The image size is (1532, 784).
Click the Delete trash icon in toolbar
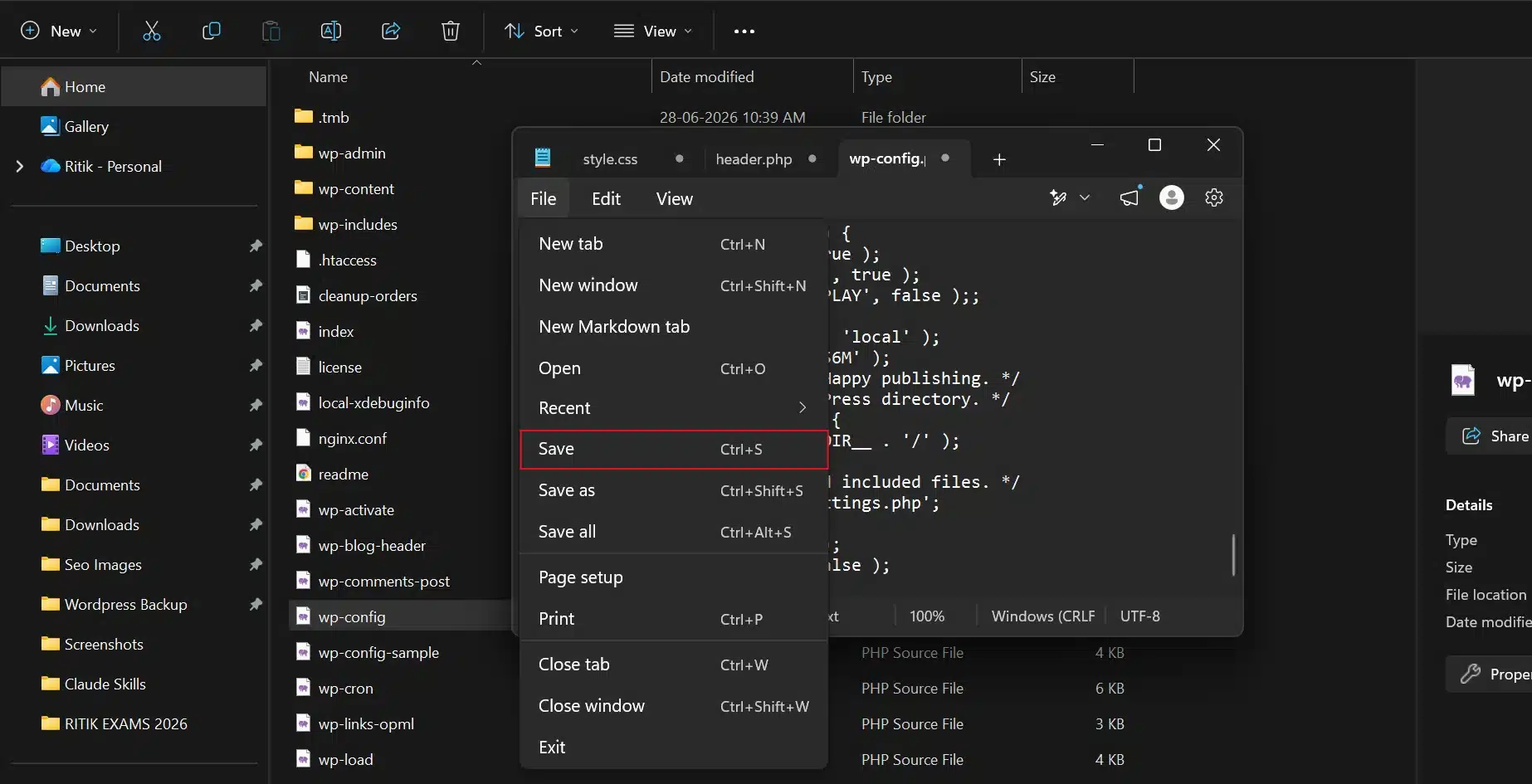(x=450, y=31)
